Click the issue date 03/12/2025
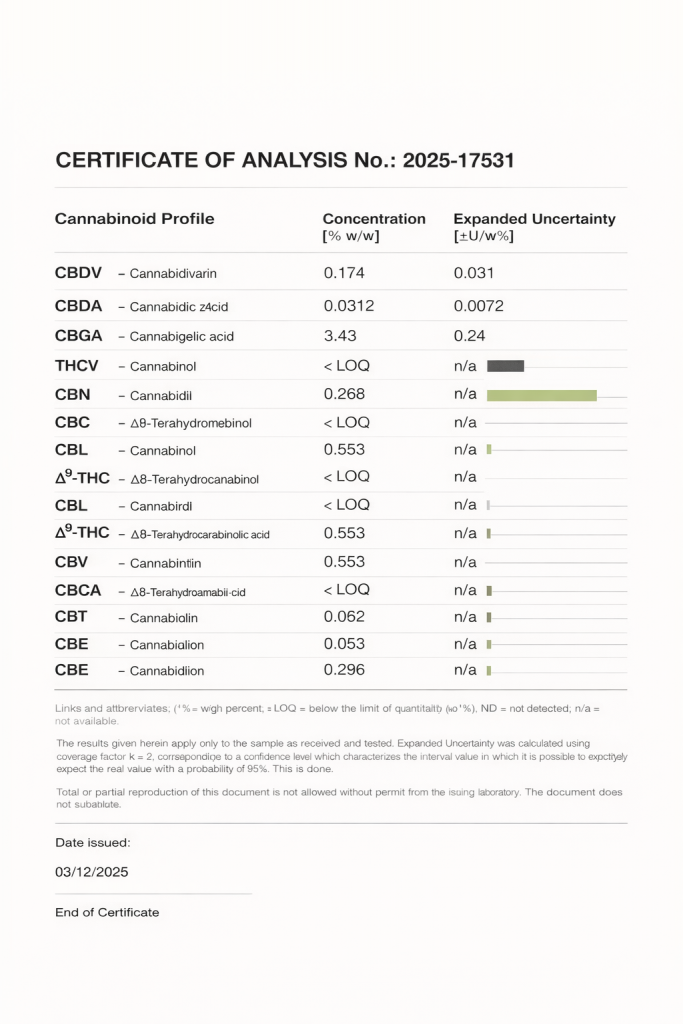Viewport: 683px width, 1024px height. [x=92, y=872]
